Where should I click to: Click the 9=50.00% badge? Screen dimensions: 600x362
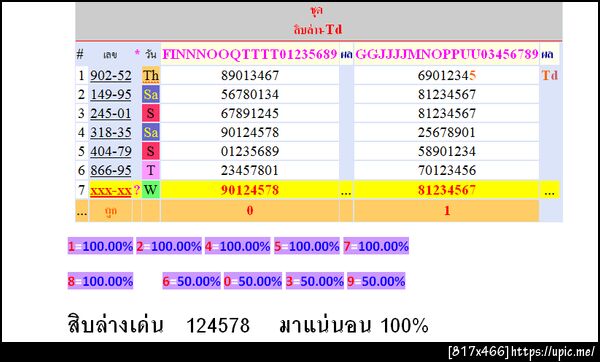point(376,281)
